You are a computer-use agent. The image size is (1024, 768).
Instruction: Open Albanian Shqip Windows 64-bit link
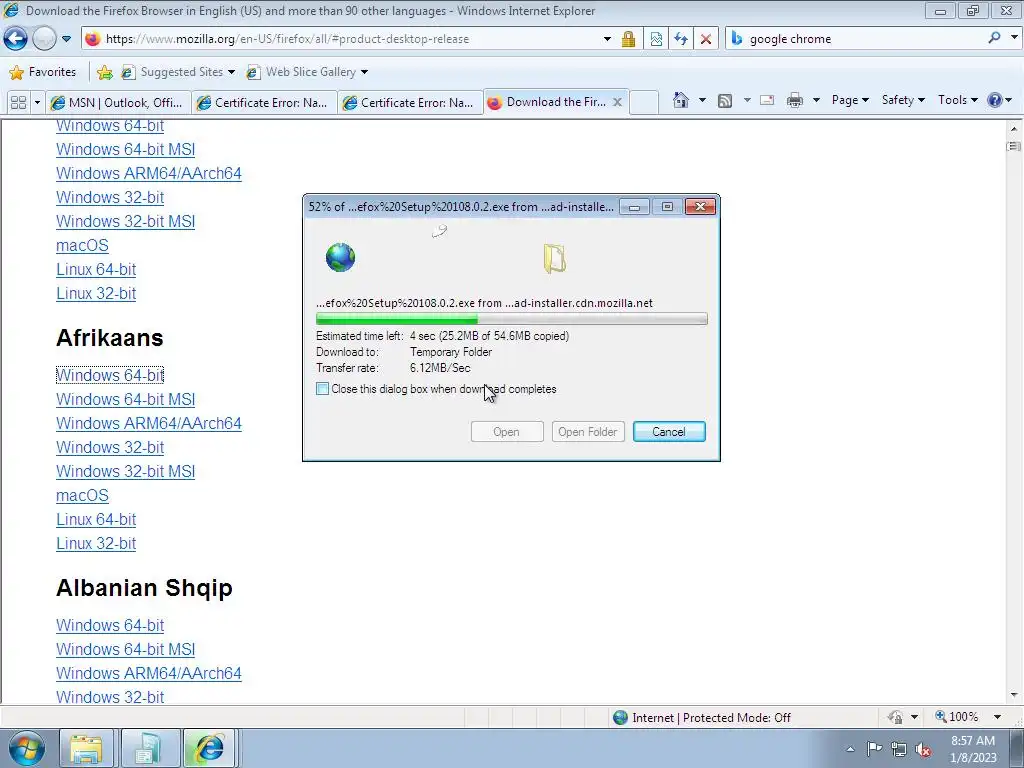point(110,625)
